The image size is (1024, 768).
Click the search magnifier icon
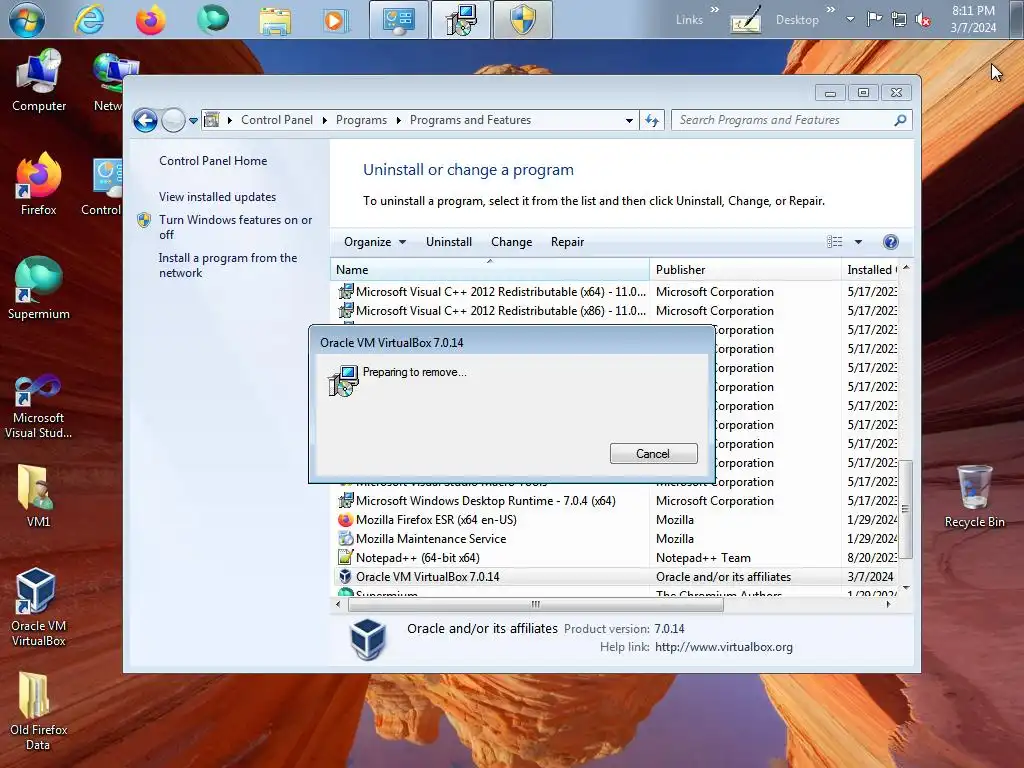click(900, 120)
